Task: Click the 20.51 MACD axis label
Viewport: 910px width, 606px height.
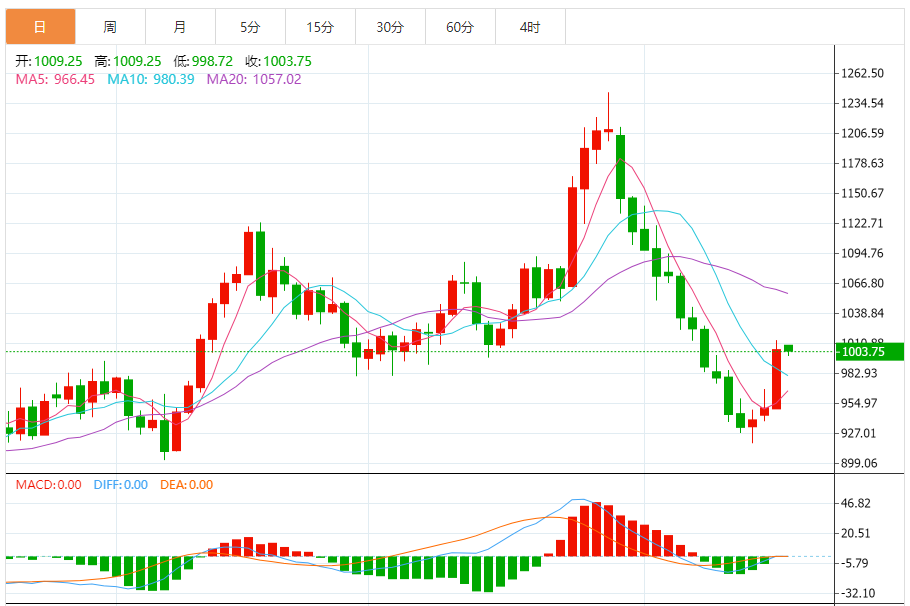Action: point(856,533)
